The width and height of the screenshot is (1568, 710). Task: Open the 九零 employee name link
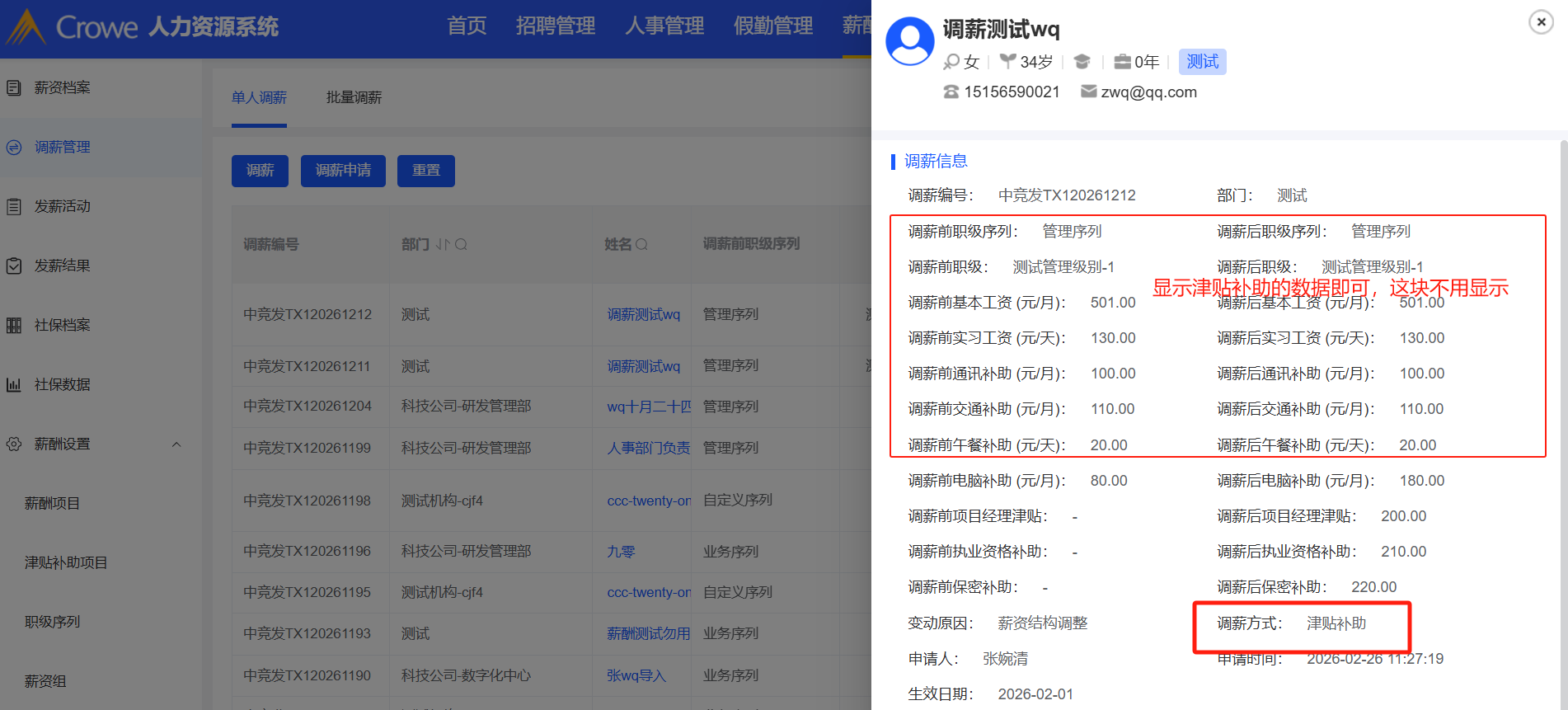(x=621, y=551)
